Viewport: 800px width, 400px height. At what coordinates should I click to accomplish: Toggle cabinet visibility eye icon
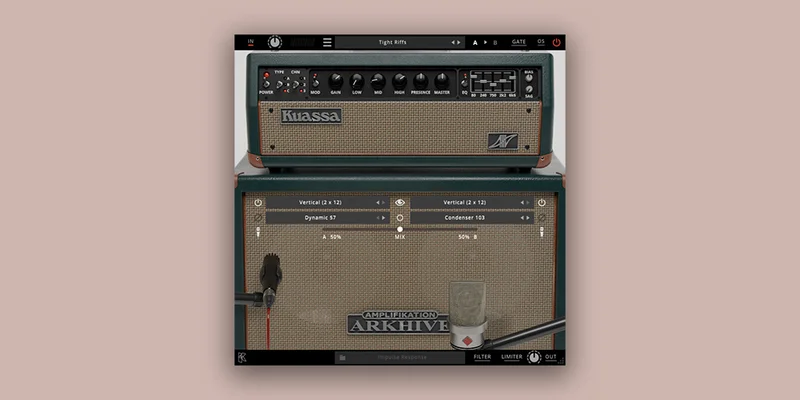pos(399,203)
